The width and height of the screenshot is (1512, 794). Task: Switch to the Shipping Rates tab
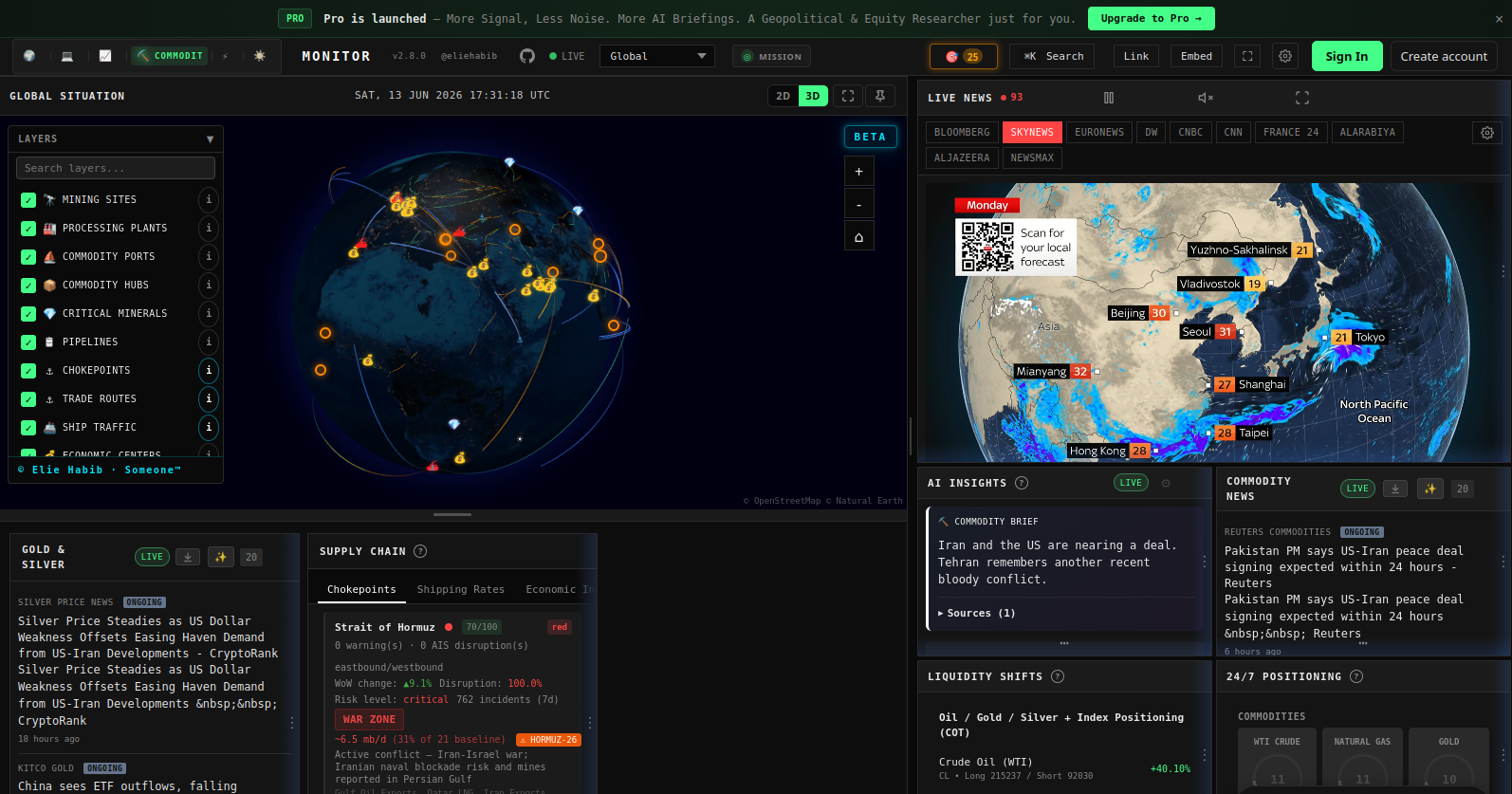click(x=461, y=589)
